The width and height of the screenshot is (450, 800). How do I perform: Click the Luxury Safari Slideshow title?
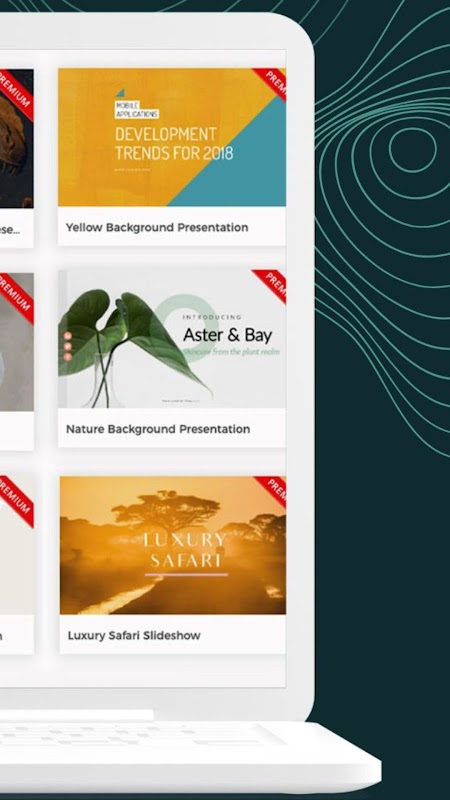(x=134, y=636)
